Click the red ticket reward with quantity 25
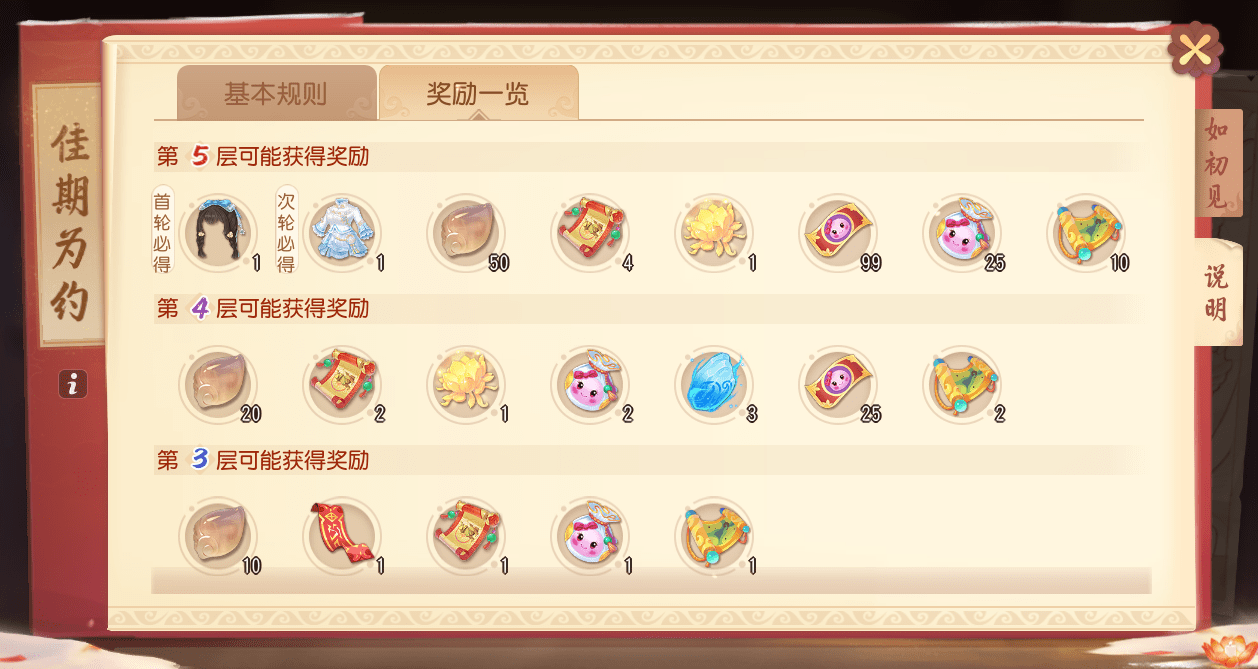This screenshot has width=1258, height=669. [x=838, y=384]
